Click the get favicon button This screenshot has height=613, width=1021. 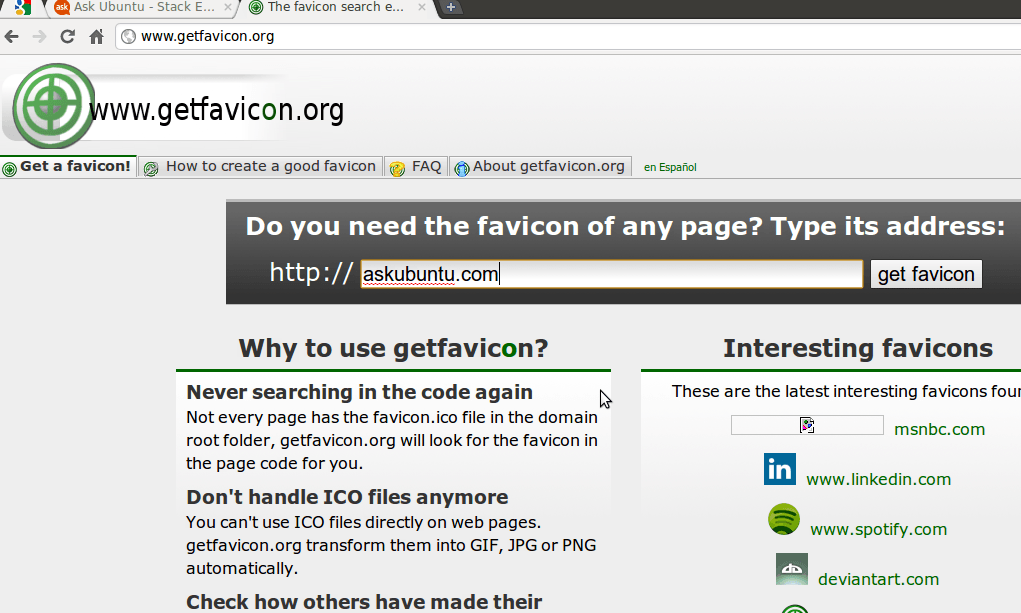(x=926, y=274)
